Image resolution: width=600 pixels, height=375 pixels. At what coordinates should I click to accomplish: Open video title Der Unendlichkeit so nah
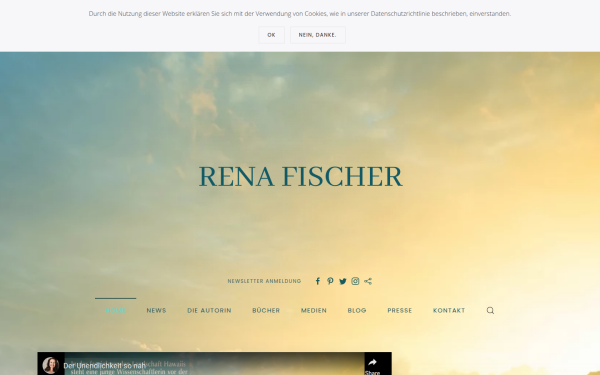104,366
